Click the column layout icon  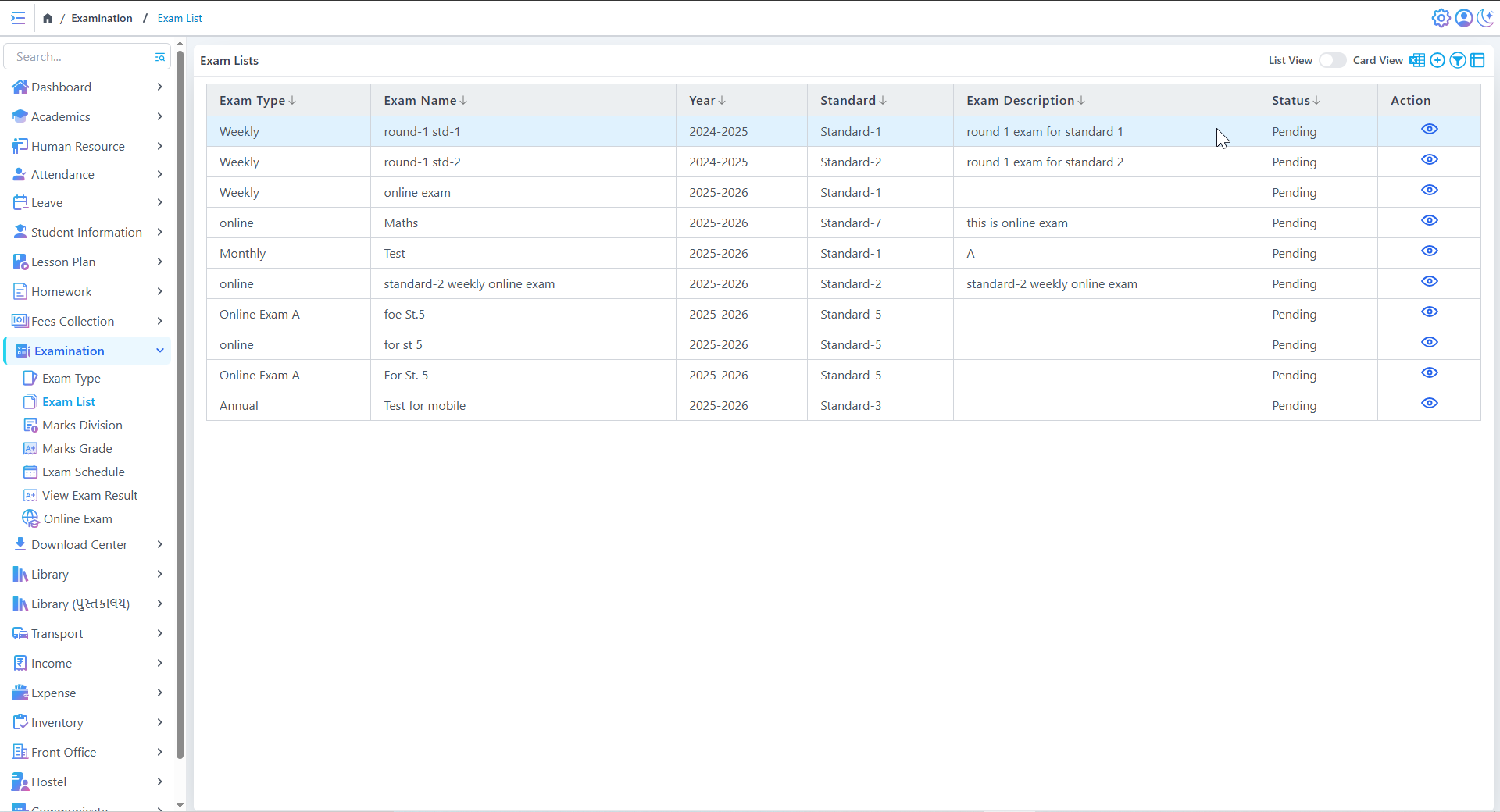click(x=1477, y=61)
